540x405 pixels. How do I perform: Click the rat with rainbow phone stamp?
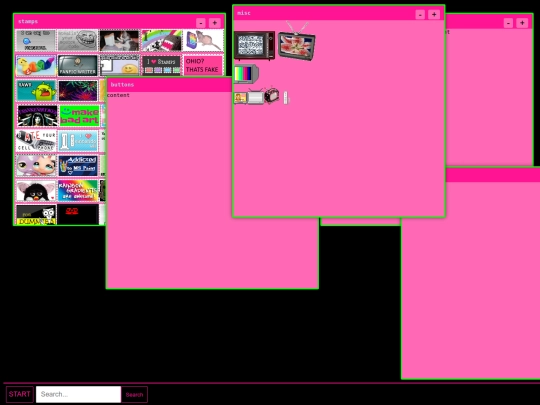click(203, 41)
